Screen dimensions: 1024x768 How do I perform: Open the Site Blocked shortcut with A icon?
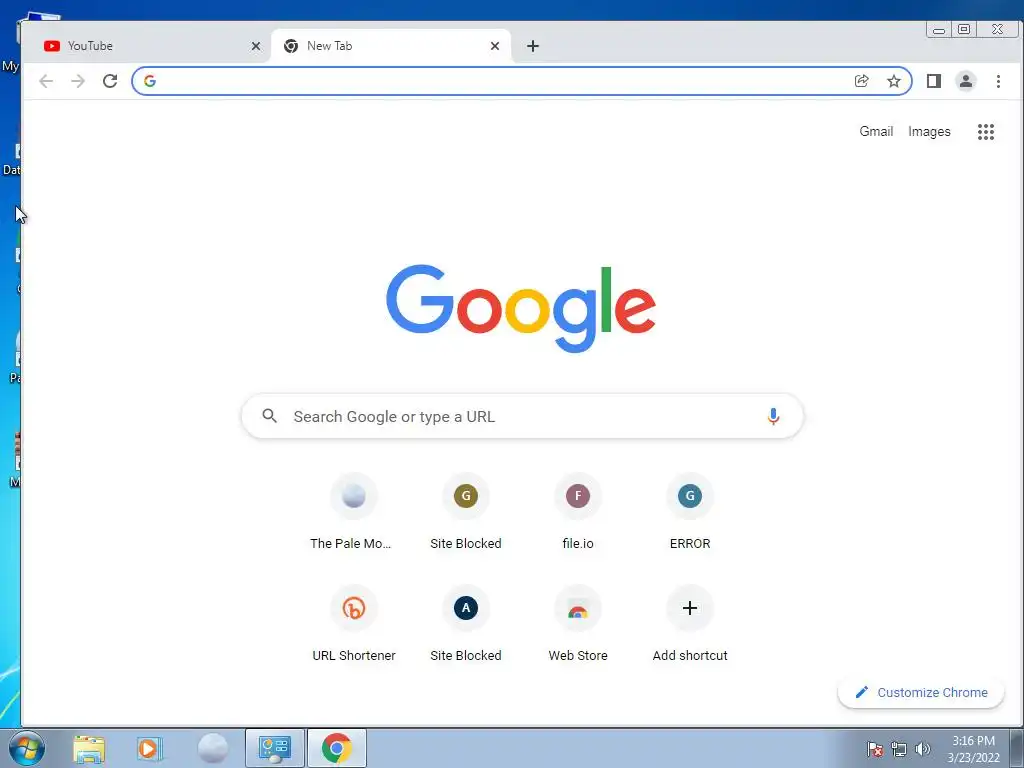tap(466, 625)
